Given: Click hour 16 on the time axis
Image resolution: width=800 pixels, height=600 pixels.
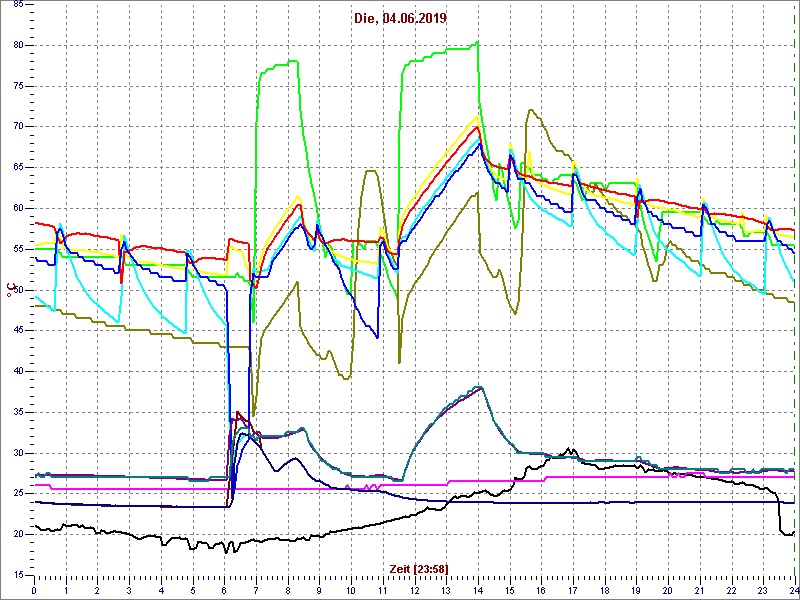Looking at the screenshot, I should coord(541,590).
